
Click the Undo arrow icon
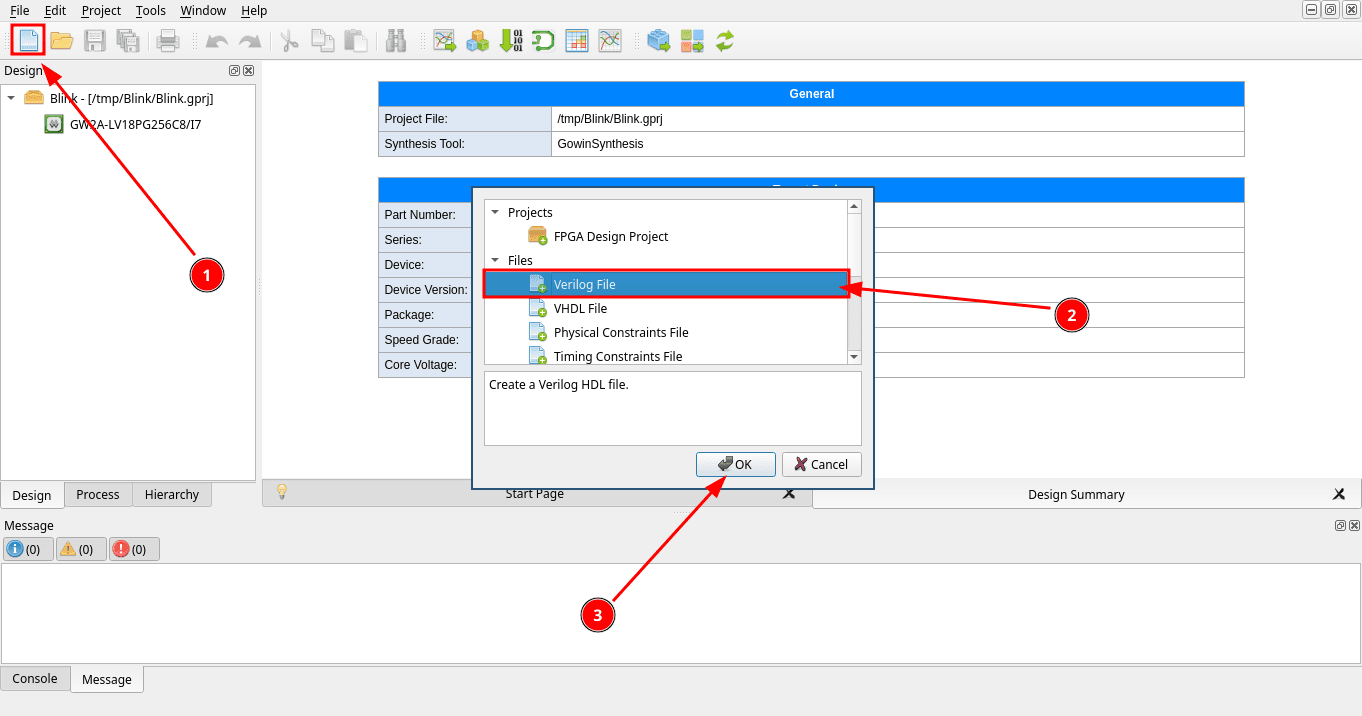[216, 41]
